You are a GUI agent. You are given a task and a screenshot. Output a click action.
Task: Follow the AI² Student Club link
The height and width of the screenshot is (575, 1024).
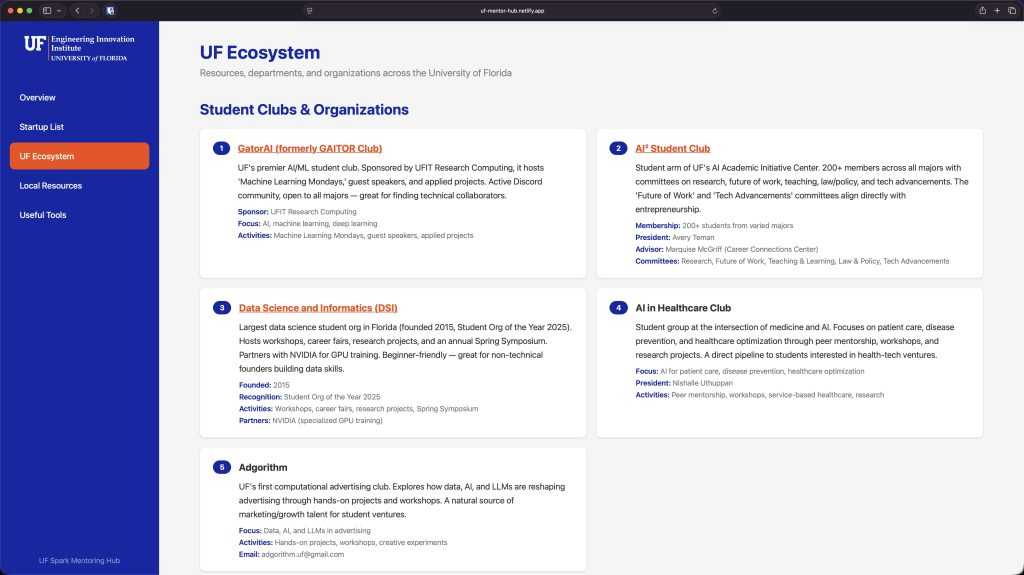pos(672,149)
